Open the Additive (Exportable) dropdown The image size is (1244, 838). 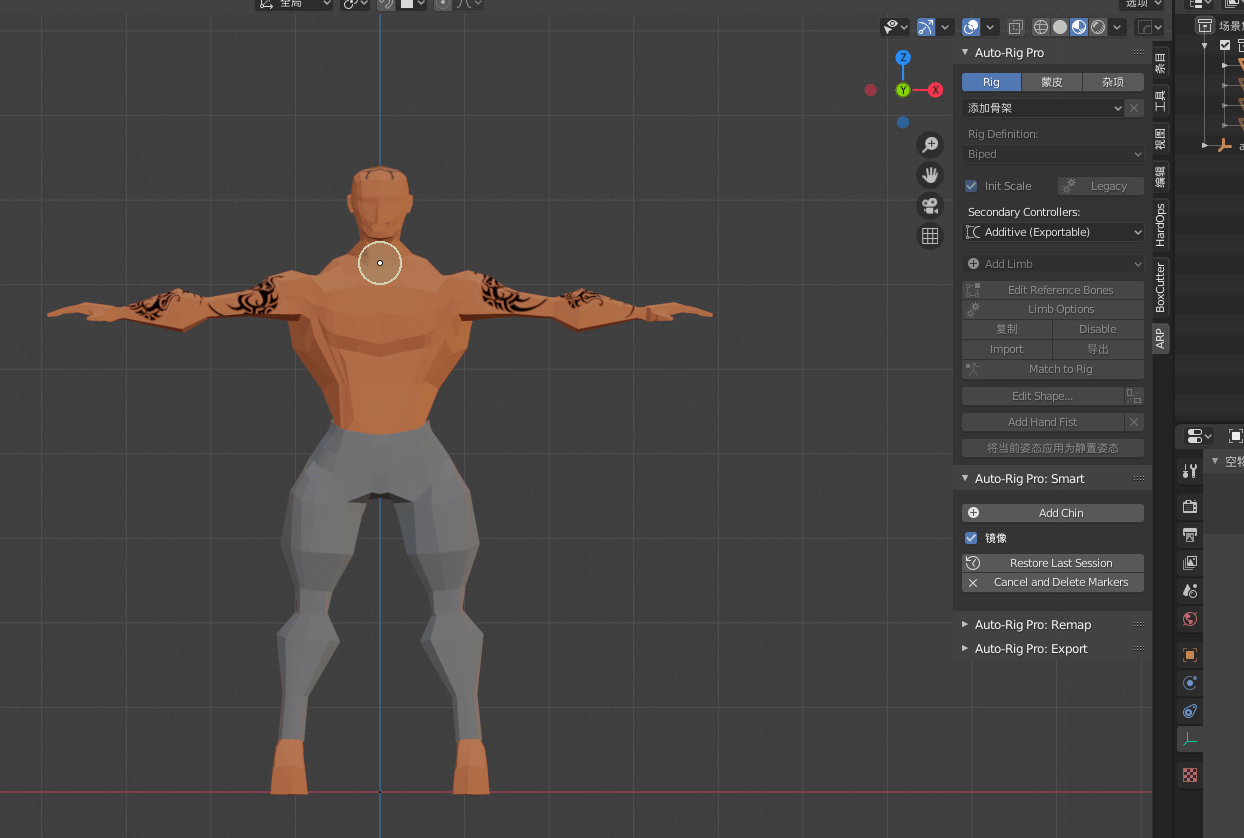[1053, 232]
